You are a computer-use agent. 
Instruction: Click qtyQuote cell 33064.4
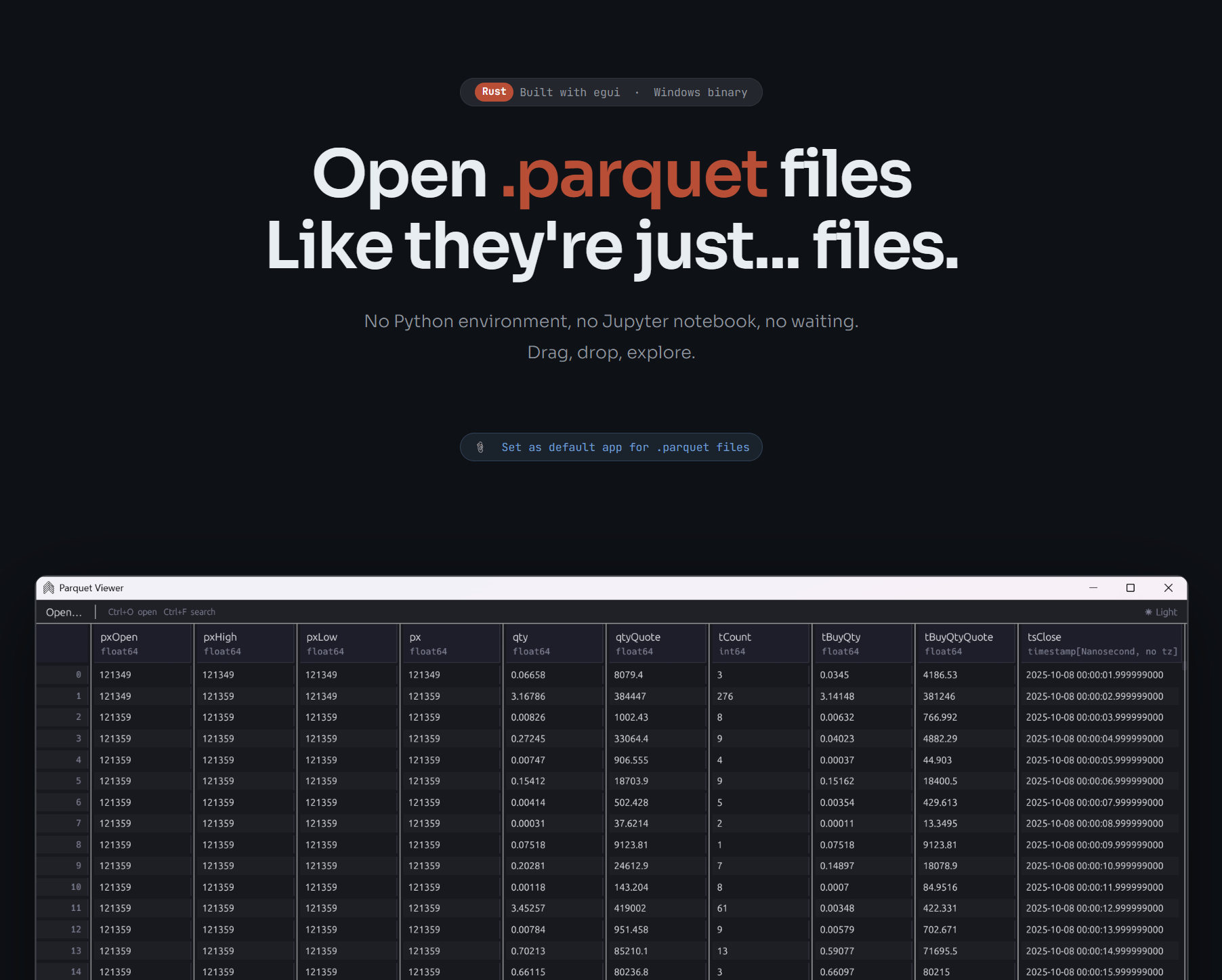point(631,739)
